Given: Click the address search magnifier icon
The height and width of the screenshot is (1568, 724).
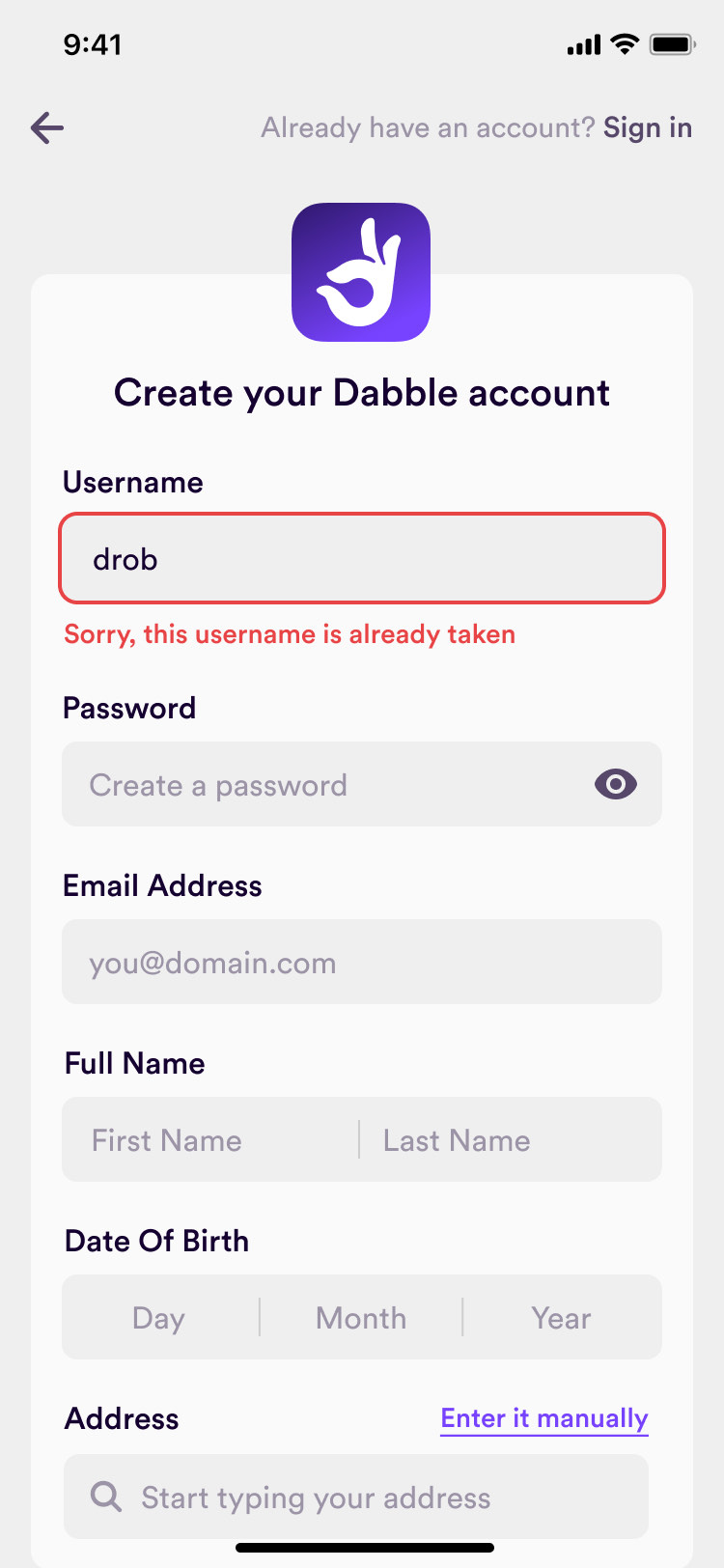Looking at the screenshot, I should (x=106, y=1497).
